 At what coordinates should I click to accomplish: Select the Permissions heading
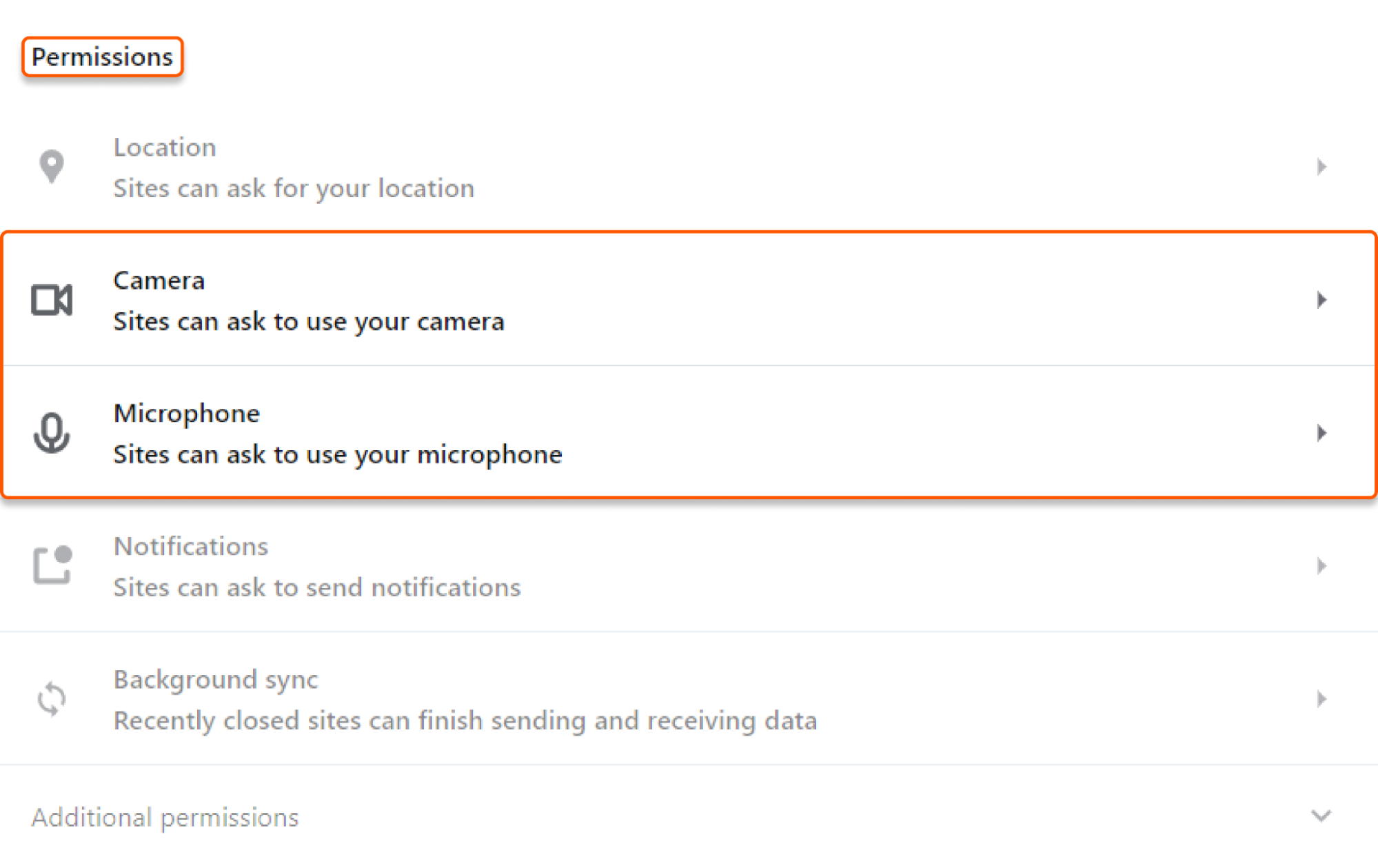[102, 57]
